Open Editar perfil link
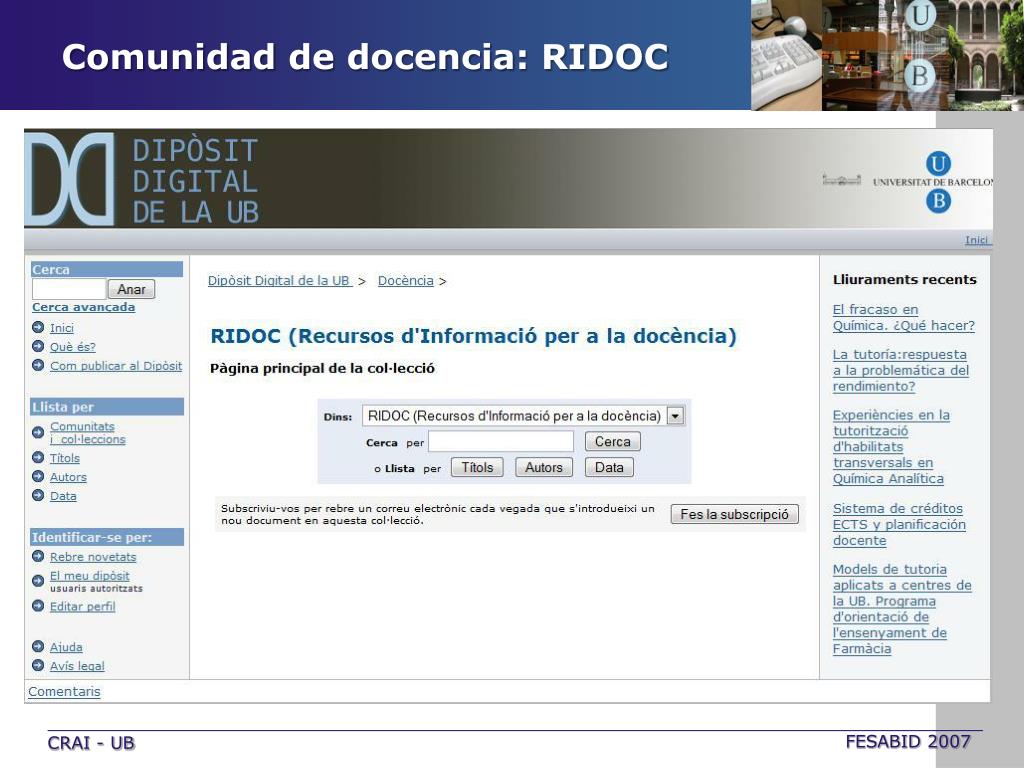The width and height of the screenshot is (1024, 768). (82, 606)
